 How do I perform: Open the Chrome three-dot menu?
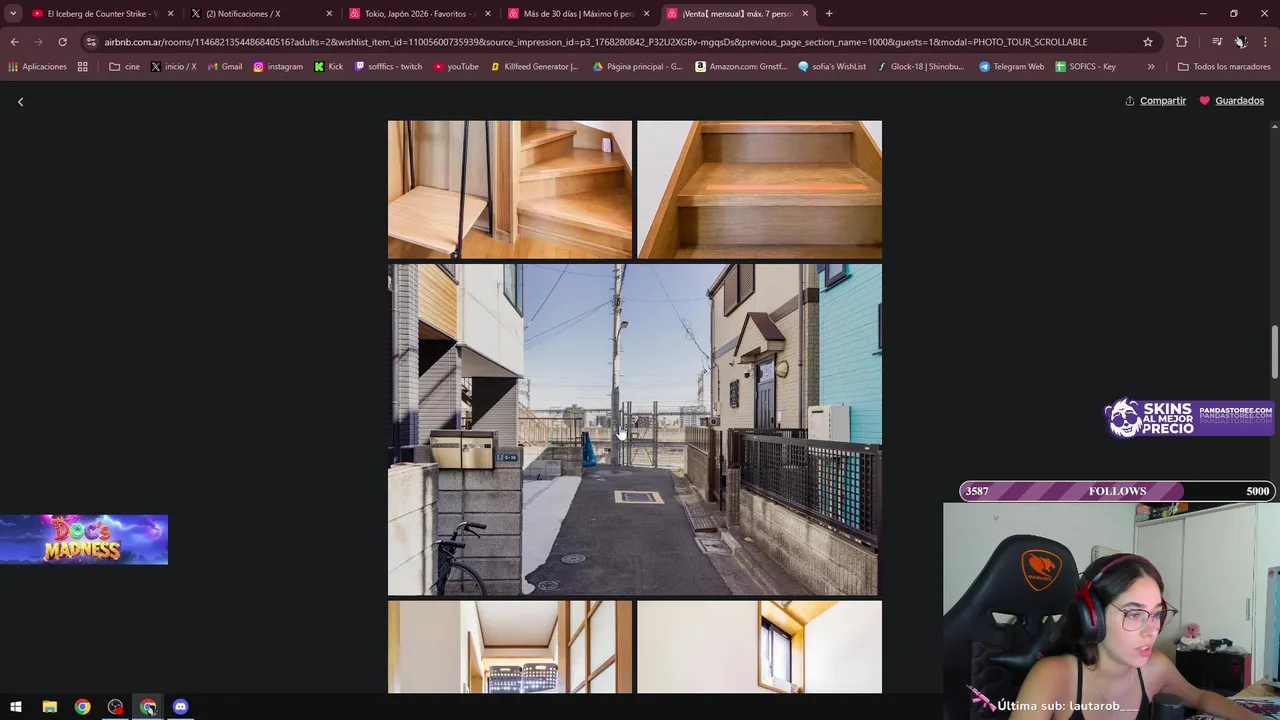coord(1265,42)
